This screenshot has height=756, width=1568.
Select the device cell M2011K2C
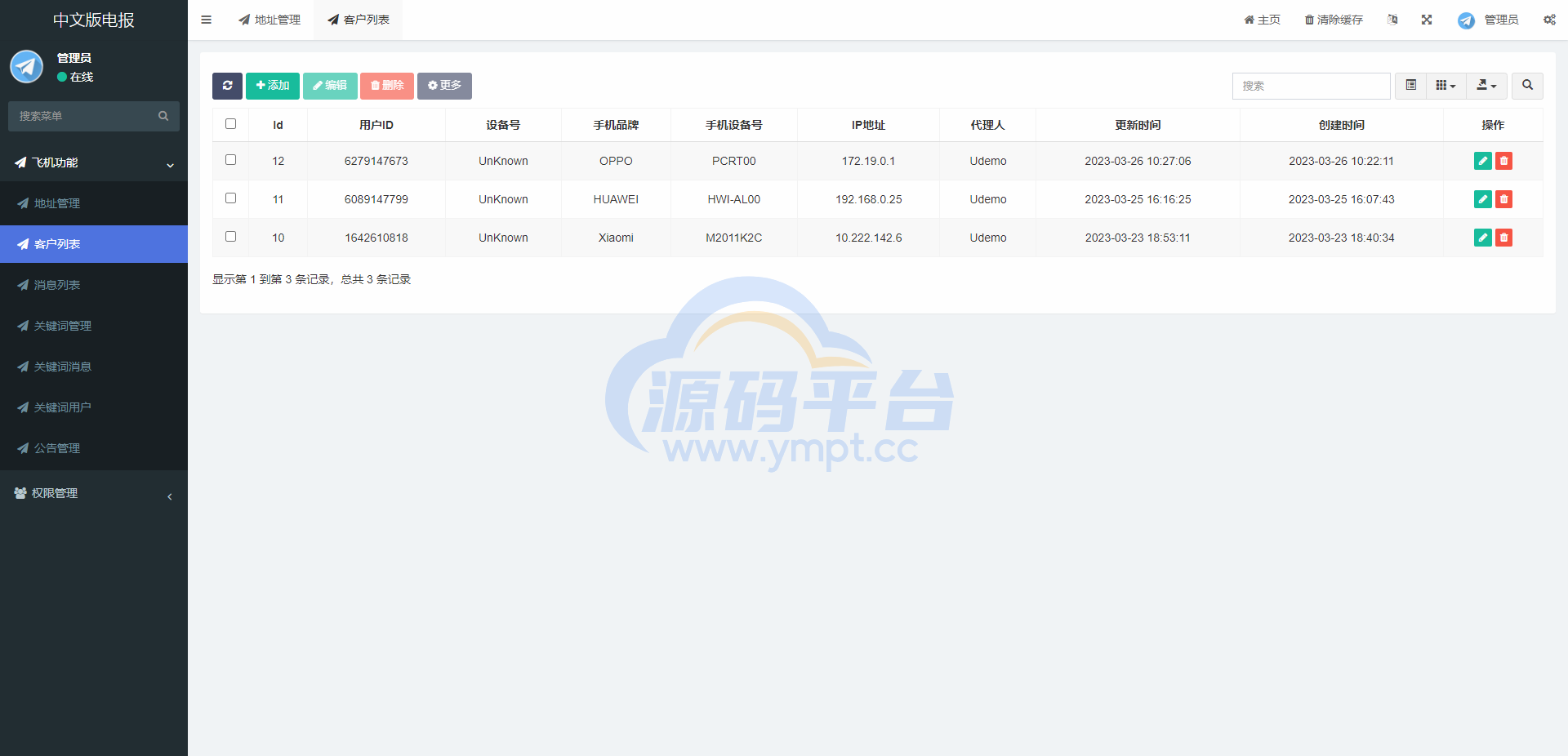734,238
